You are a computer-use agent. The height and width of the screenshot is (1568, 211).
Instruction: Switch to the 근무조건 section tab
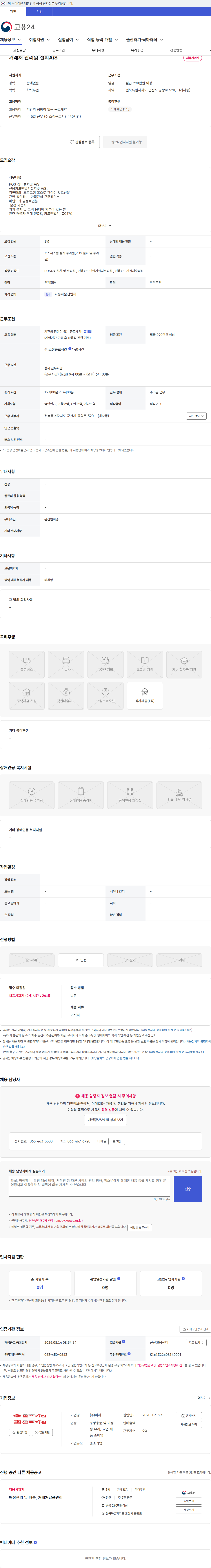tap(58, 51)
